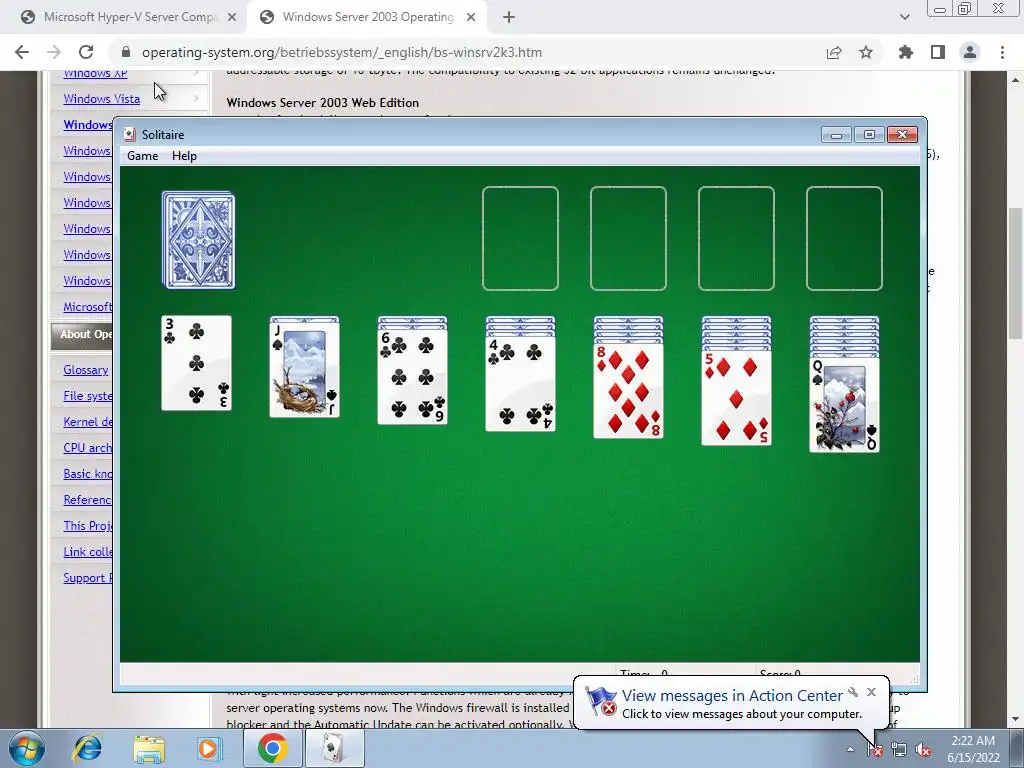Switch to Solitaire taskbar button
This screenshot has height=768, width=1024.
[x=334, y=748]
